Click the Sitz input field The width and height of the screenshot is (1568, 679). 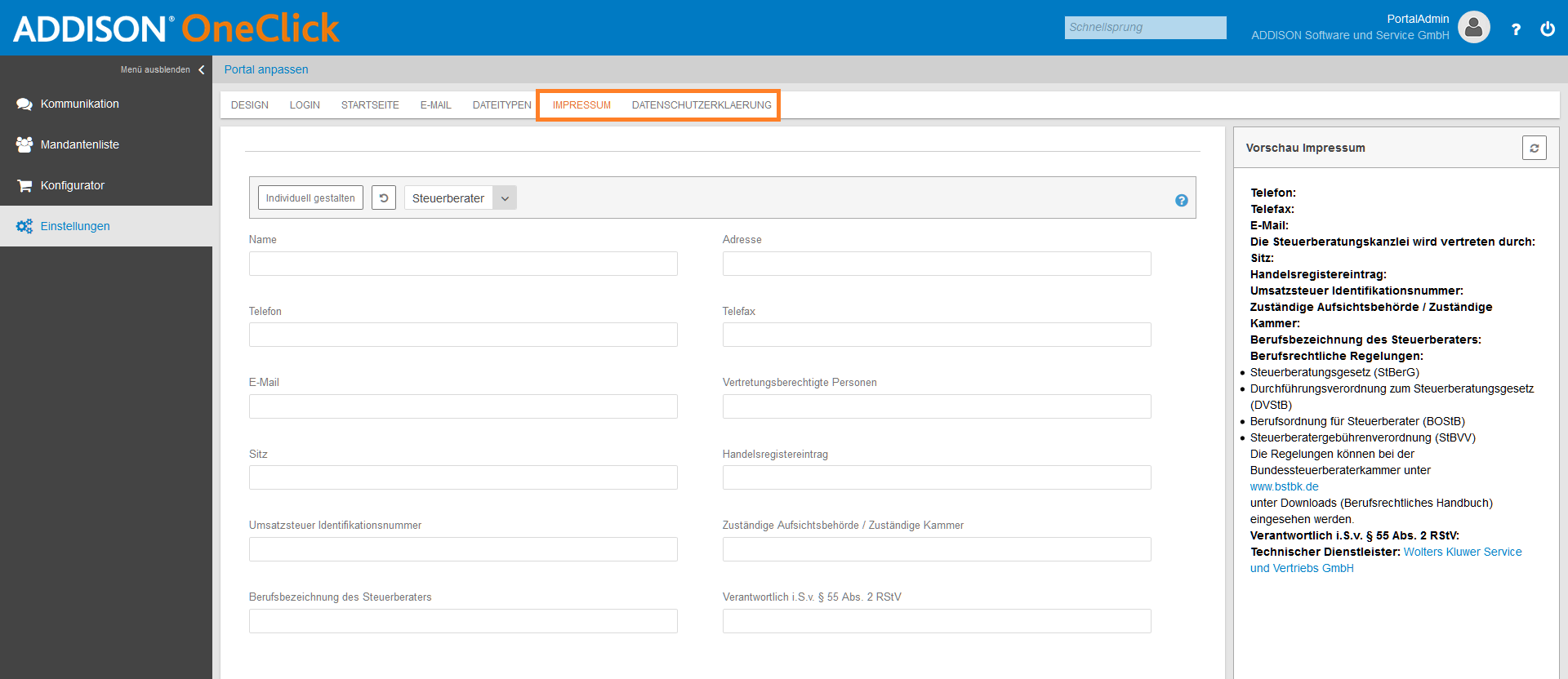(x=463, y=477)
